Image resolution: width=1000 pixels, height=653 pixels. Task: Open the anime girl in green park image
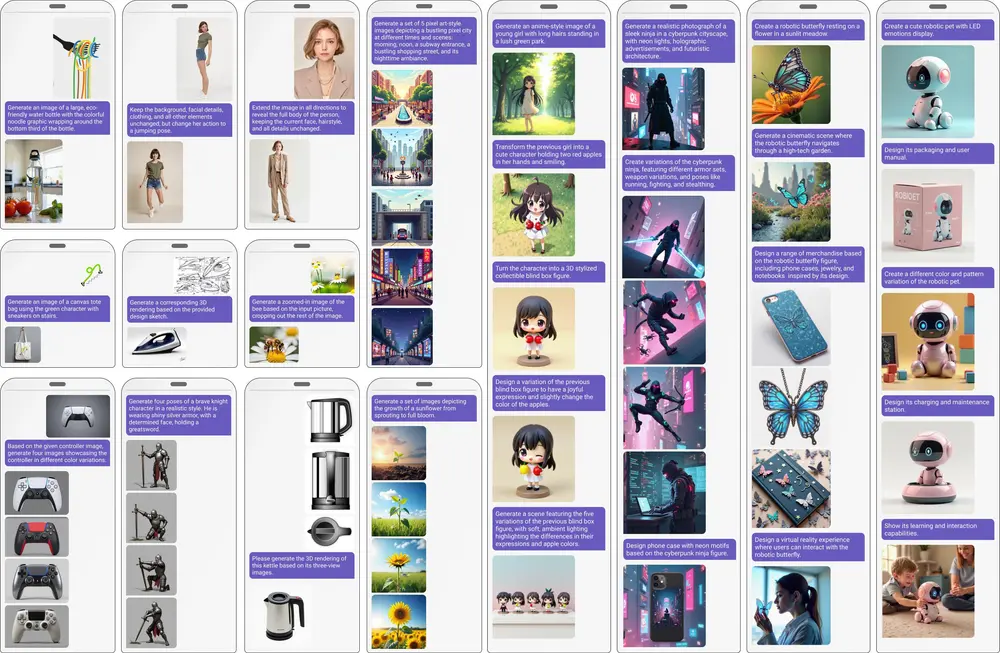[x=534, y=94]
